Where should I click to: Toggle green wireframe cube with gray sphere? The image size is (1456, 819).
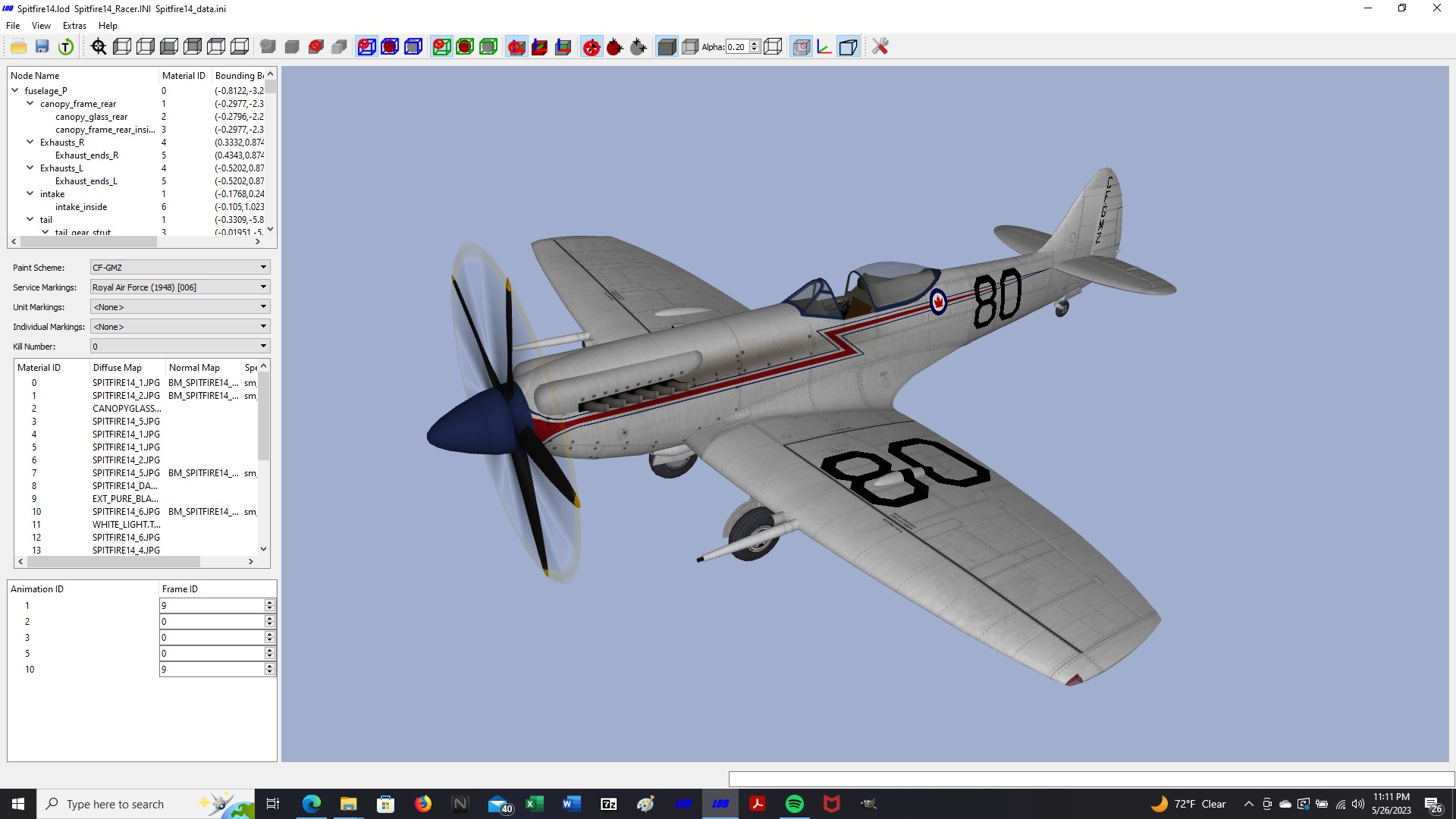tap(488, 47)
